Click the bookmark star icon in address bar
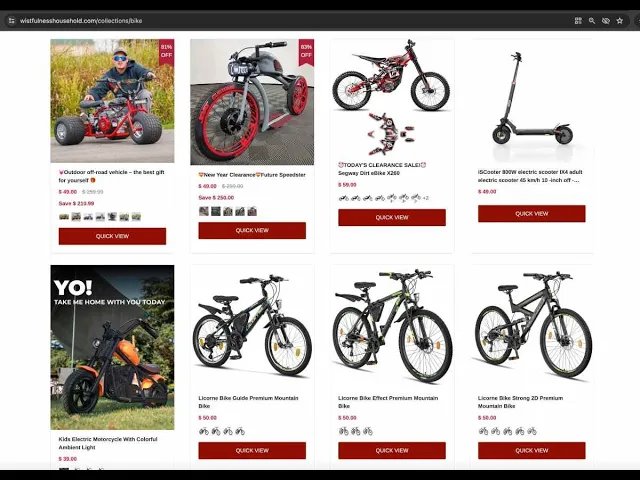 [x=620, y=20]
